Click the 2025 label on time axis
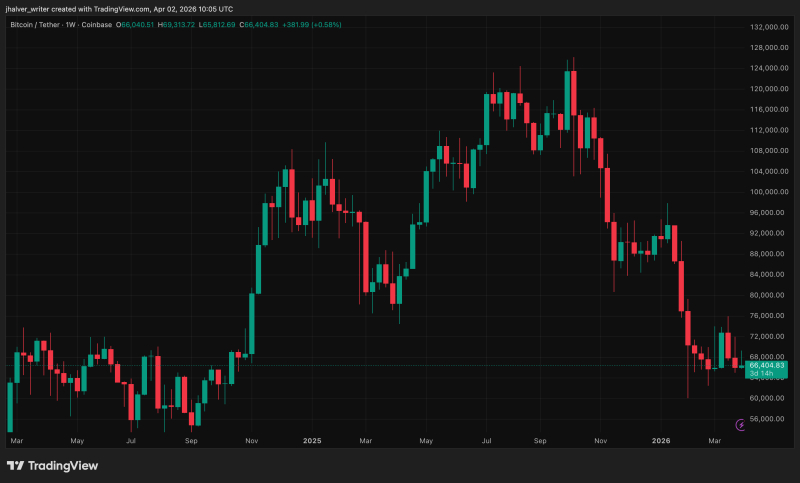This screenshot has height=483, width=800. pos(312,440)
